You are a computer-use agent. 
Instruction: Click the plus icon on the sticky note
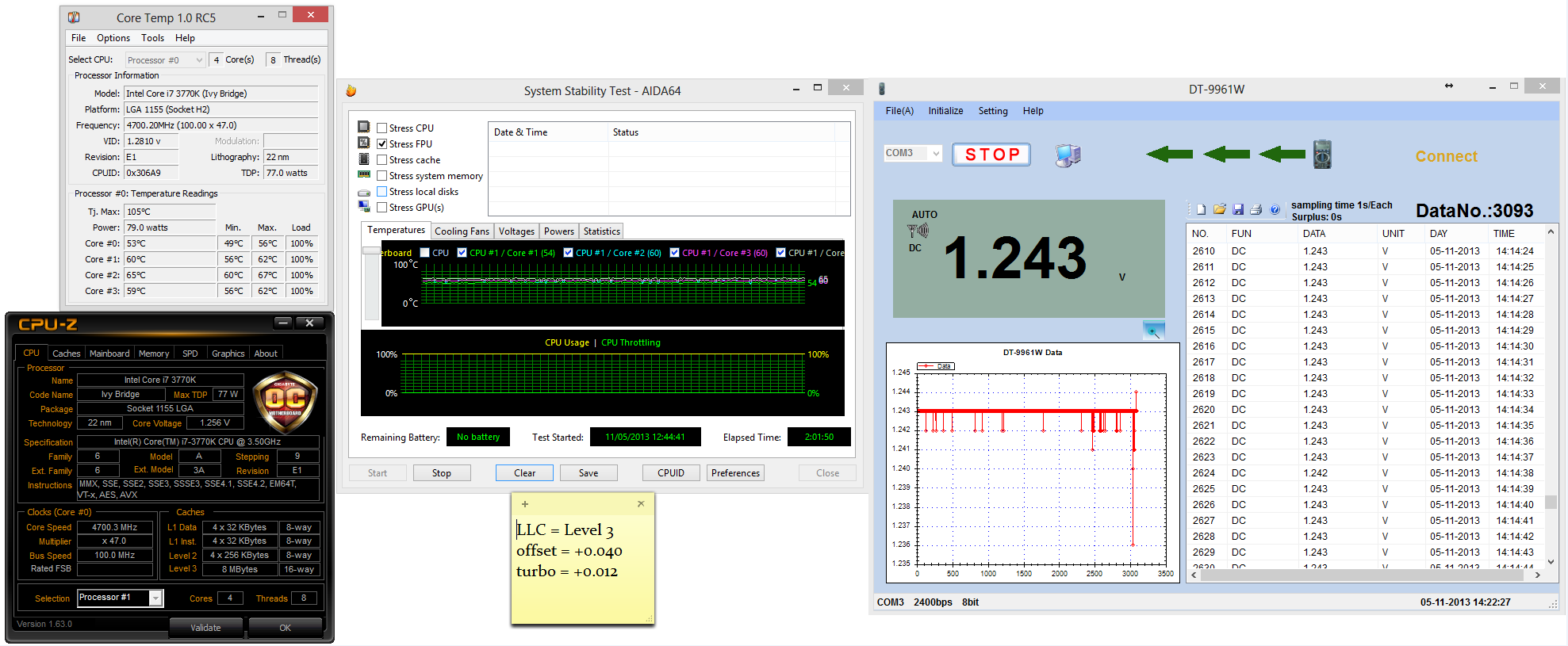[524, 504]
